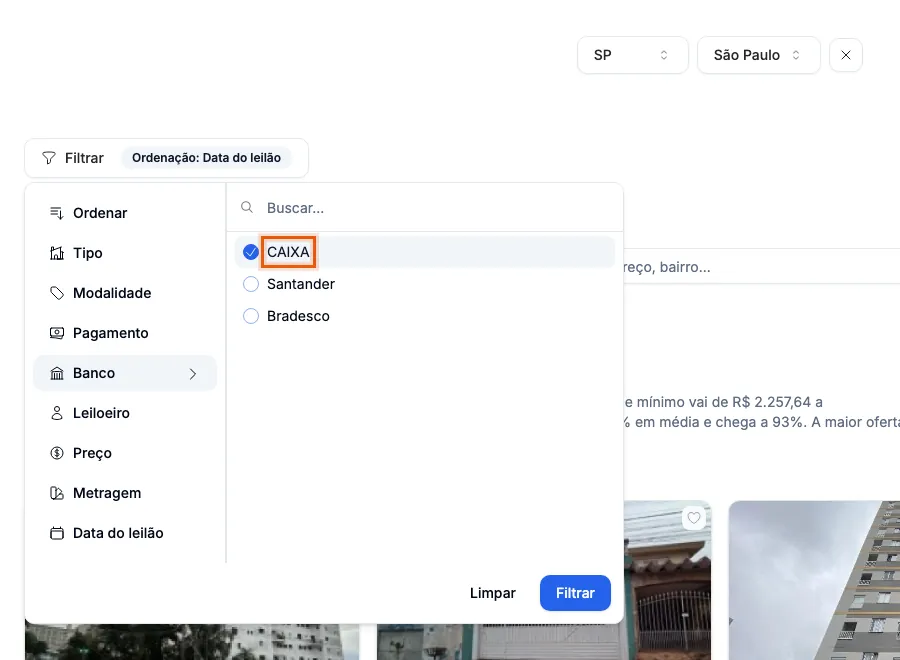Open the Modalidade filter section

[x=125, y=293]
